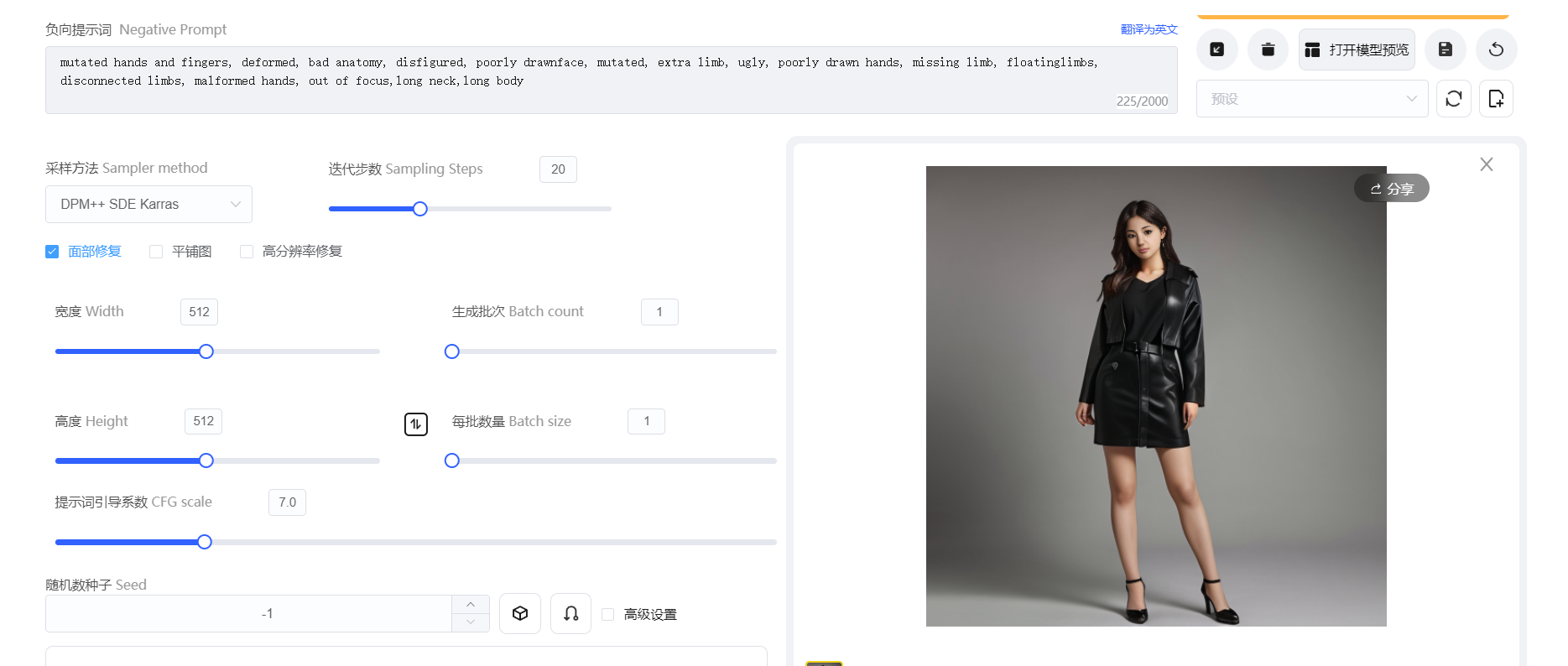Click the circular reset arrow icon
1568x666 pixels.
point(1496,49)
